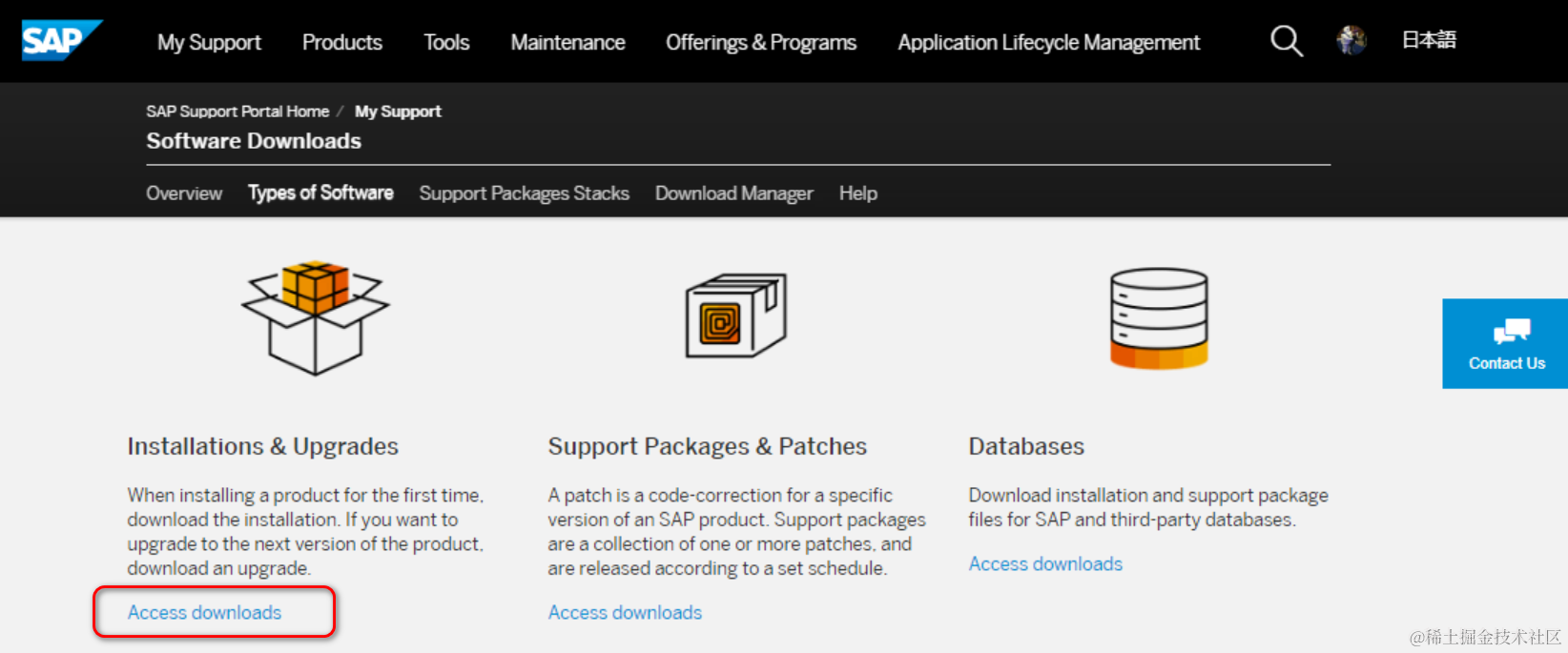This screenshot has width=1568, height=653.
Task: Open the Tools menu
Action: [446, 42]
